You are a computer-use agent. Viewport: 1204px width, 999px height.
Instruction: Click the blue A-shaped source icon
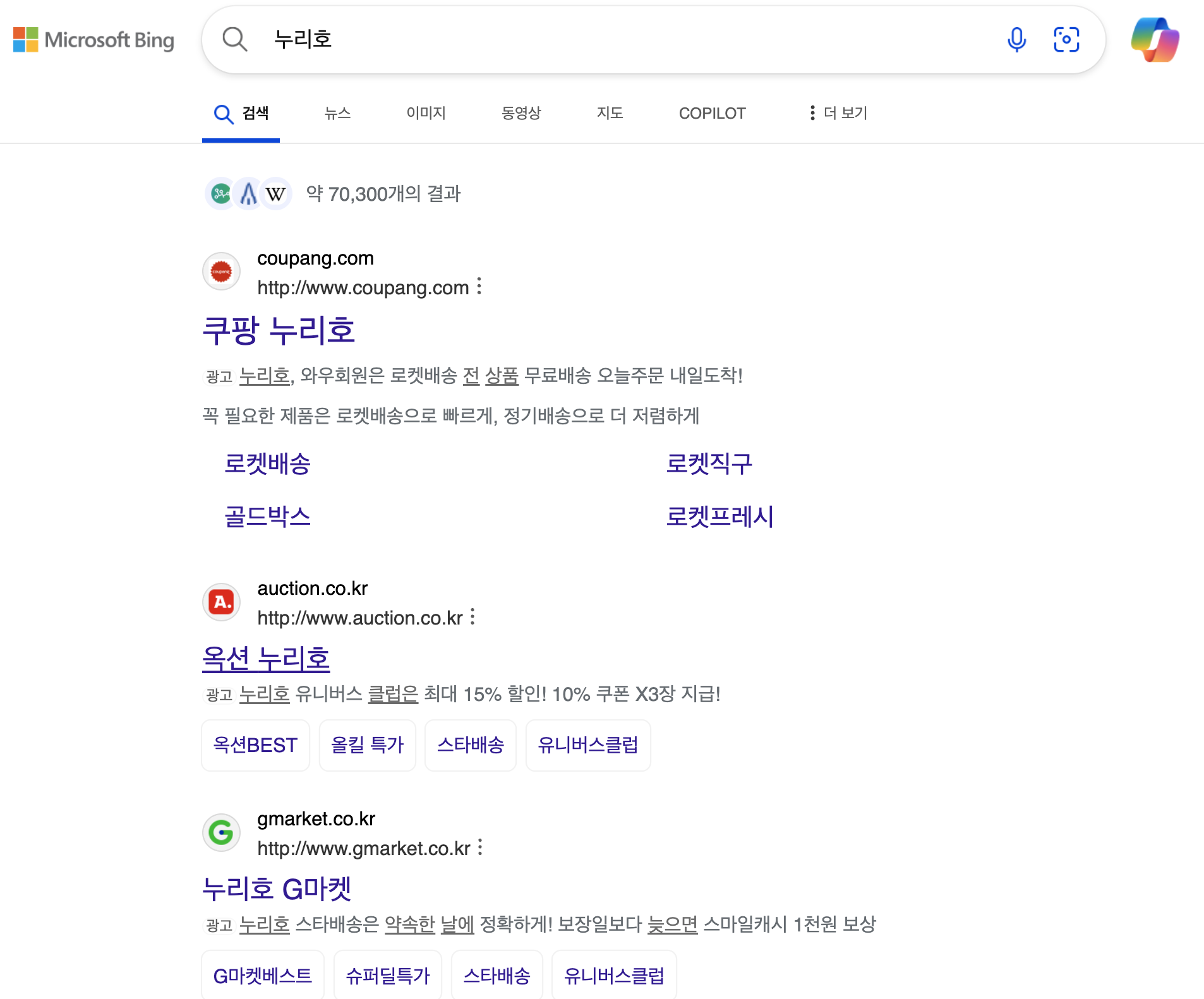248,193
